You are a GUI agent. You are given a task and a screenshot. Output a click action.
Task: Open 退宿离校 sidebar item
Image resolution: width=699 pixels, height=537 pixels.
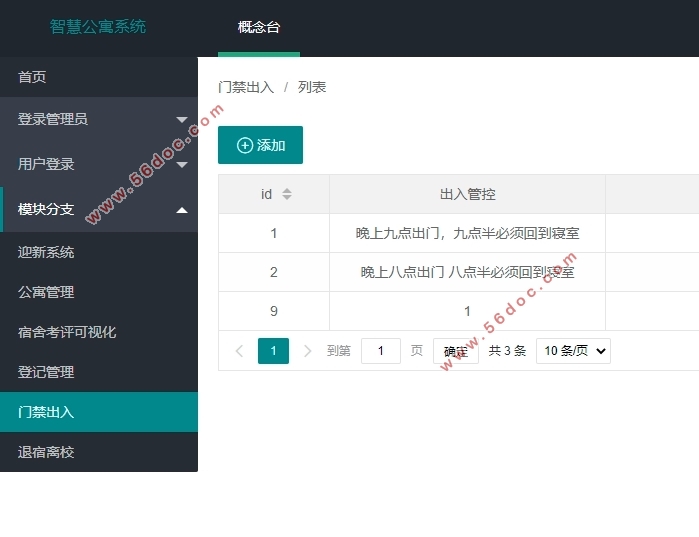[46, 452]
